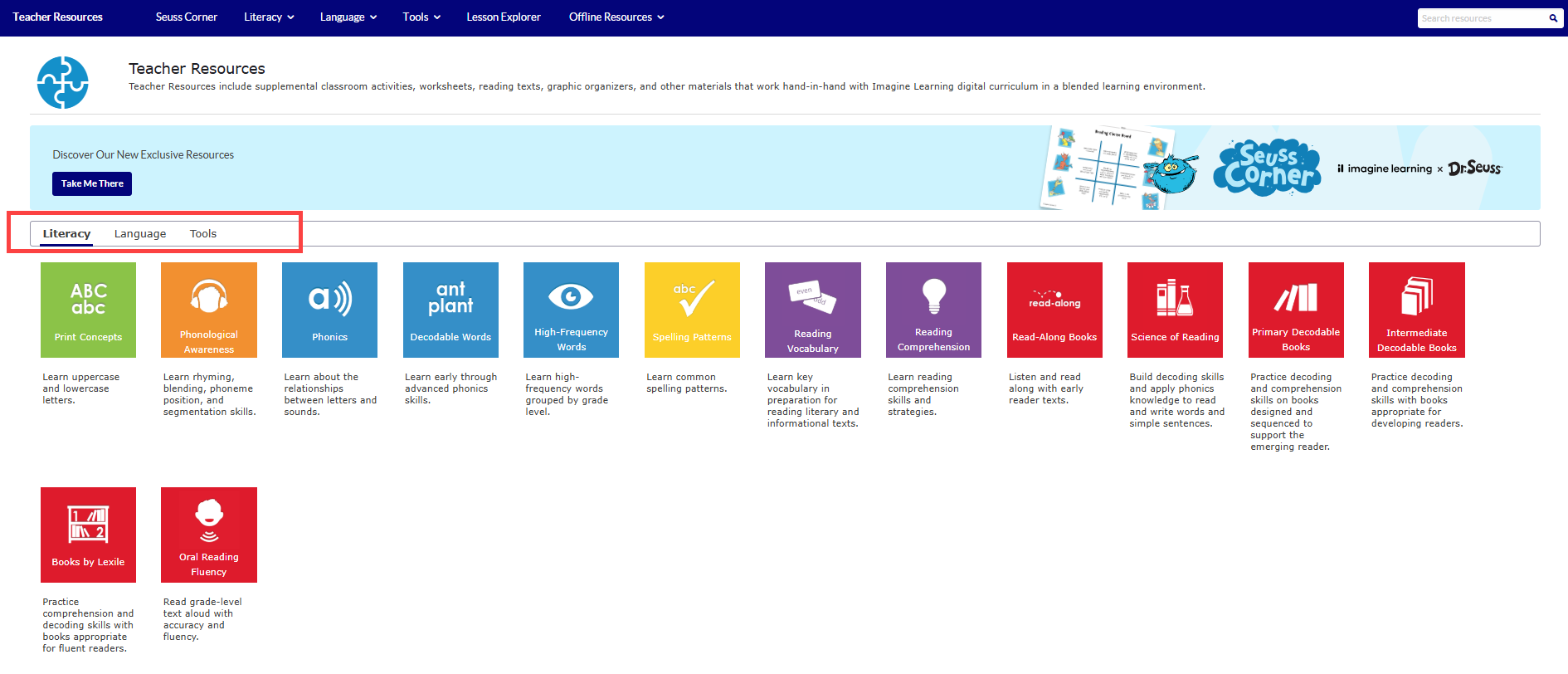Switch to the Language tab
1568x674 pixels.
[x=140, y=234]
